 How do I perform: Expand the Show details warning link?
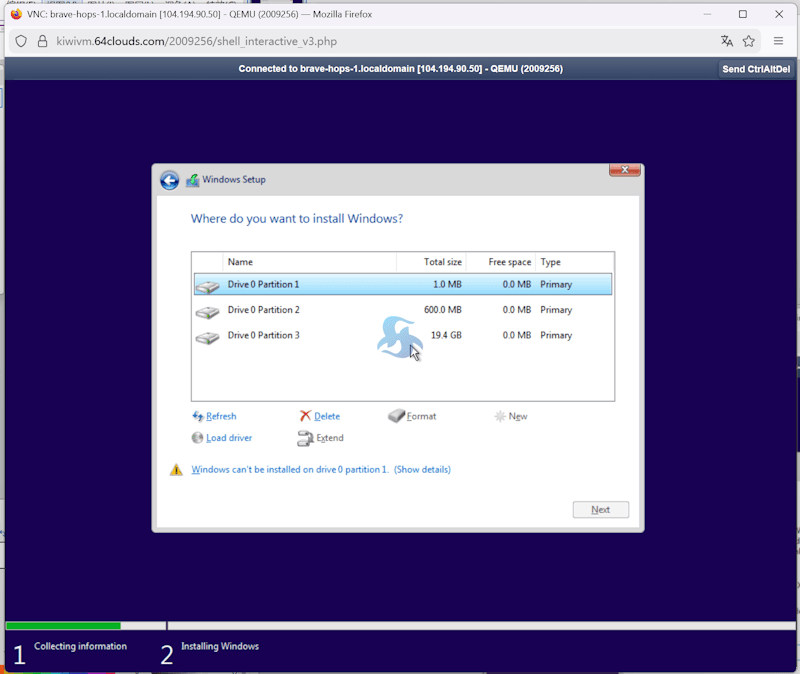point(422,470)
